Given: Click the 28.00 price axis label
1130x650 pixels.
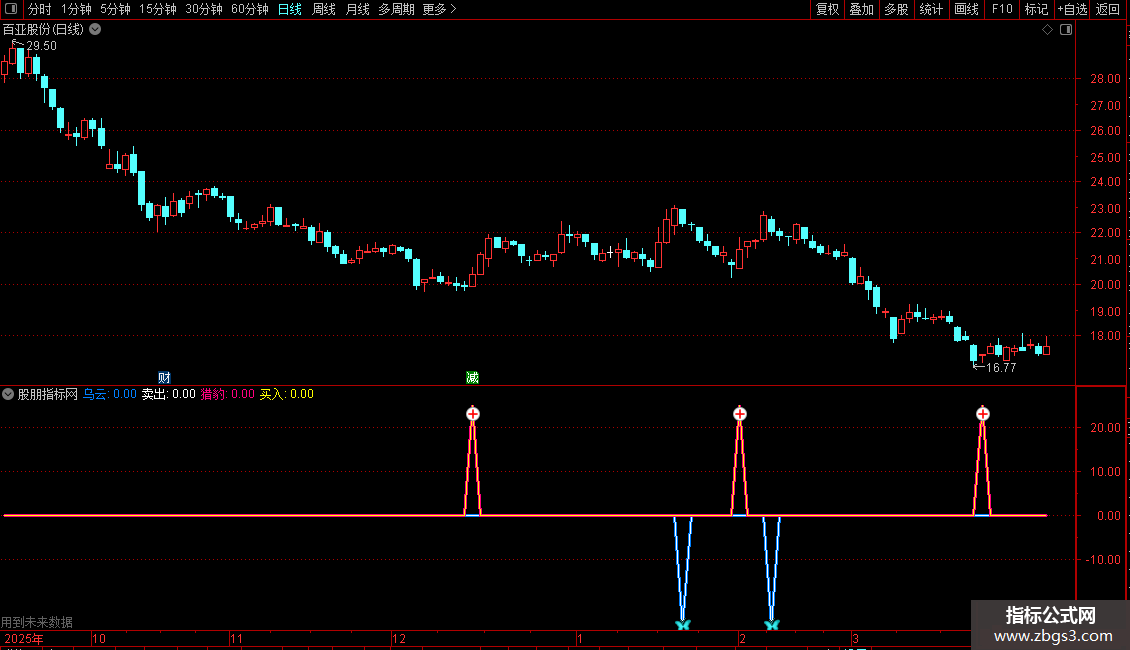Looking at the screenshot, I should pyautogui.click(x=1105, y=79).
